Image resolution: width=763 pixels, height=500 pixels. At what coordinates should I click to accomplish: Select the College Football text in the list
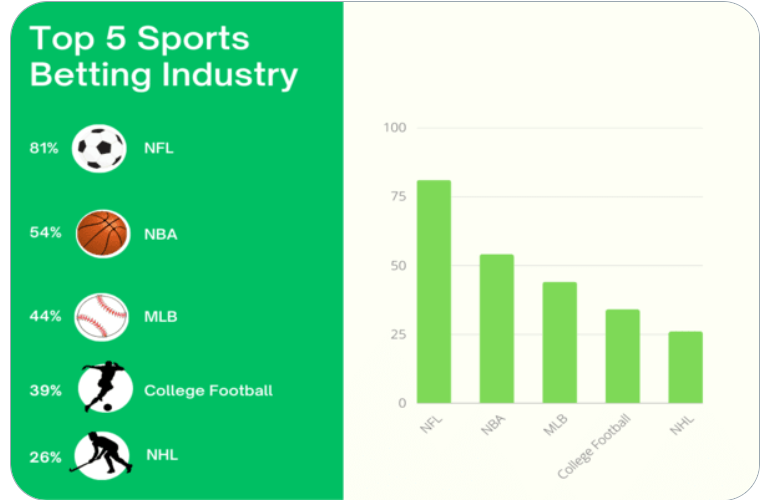[208, 391]
